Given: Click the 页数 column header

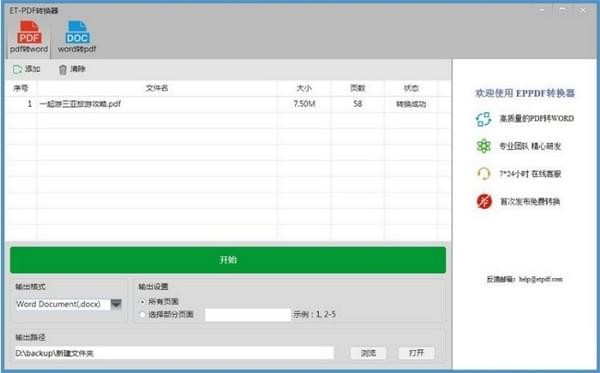Looking at the screenshot, I should (x=358, y=88).
